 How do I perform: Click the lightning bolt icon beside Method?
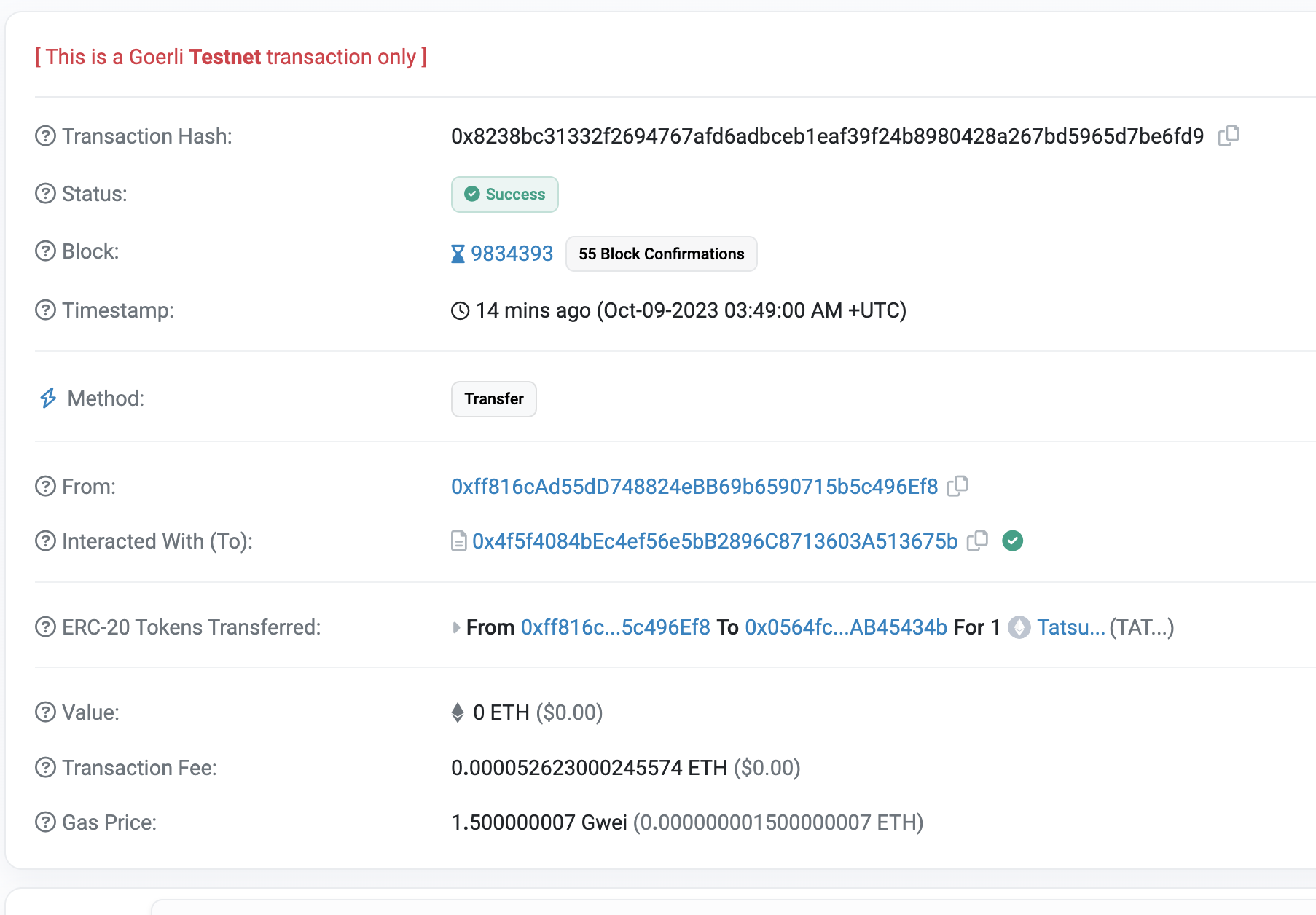coord(47,398)
